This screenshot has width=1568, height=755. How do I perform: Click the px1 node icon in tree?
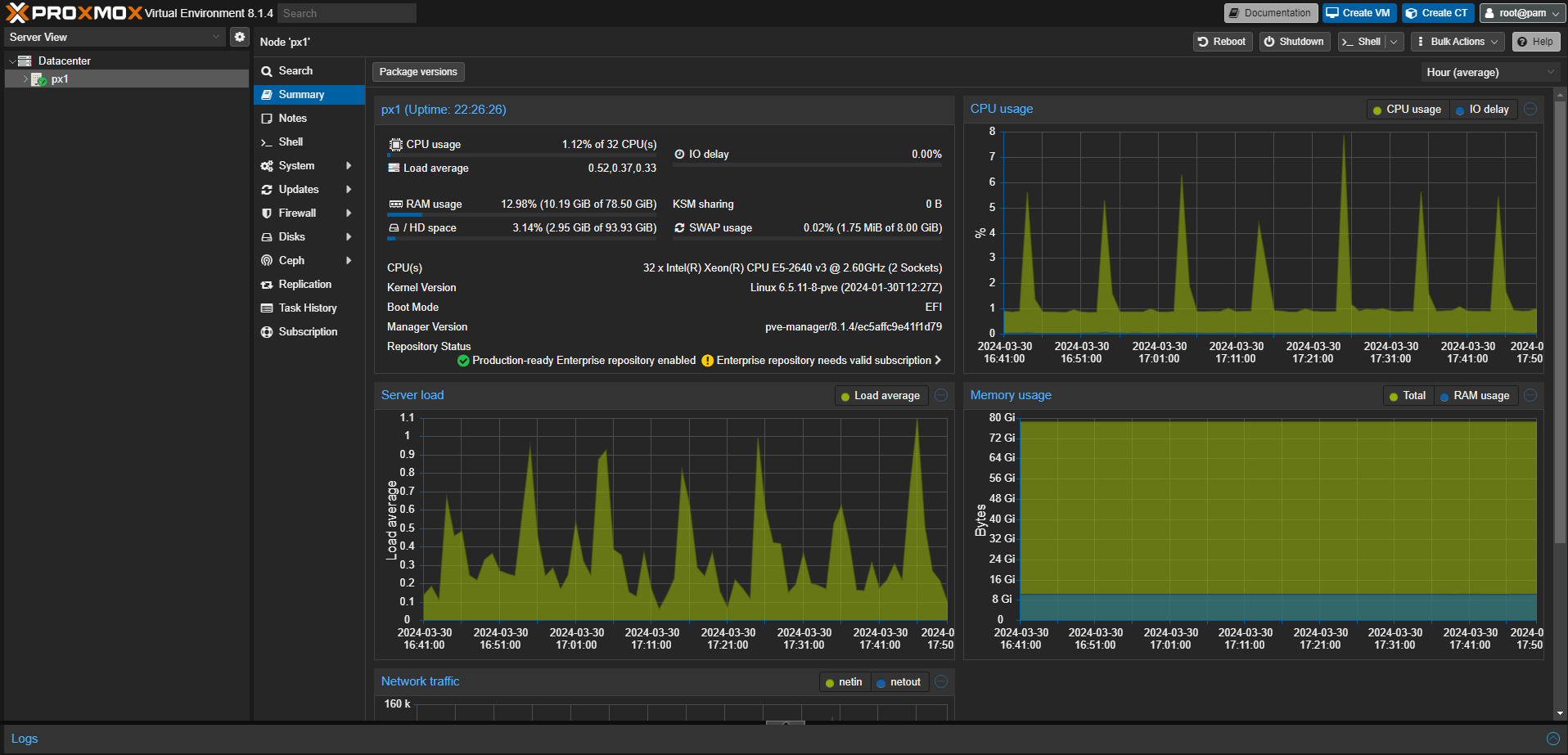38,79
